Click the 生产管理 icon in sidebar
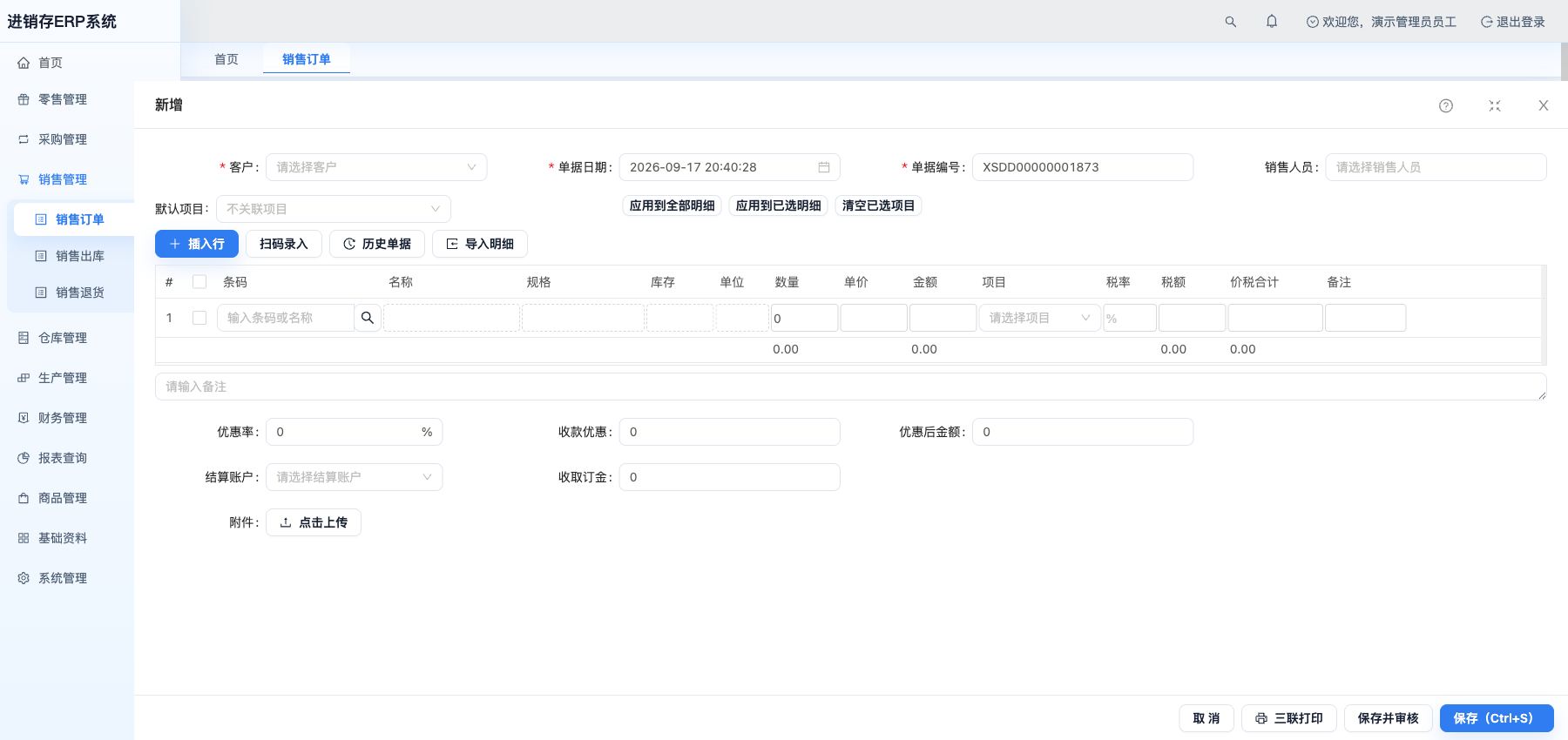 tap(24, 378)
